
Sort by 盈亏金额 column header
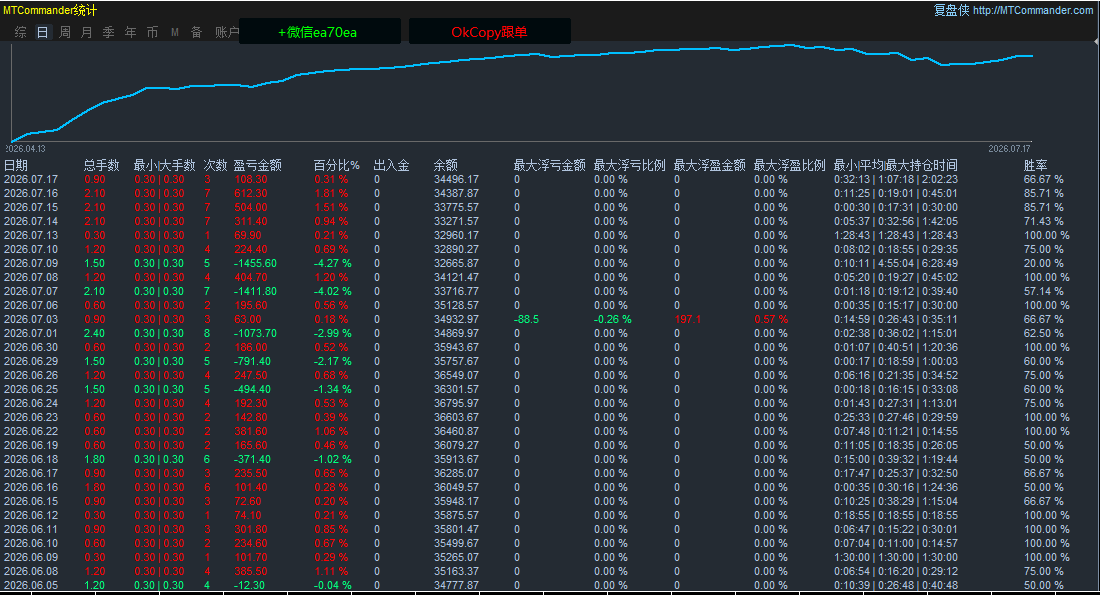tap(257, 166)
